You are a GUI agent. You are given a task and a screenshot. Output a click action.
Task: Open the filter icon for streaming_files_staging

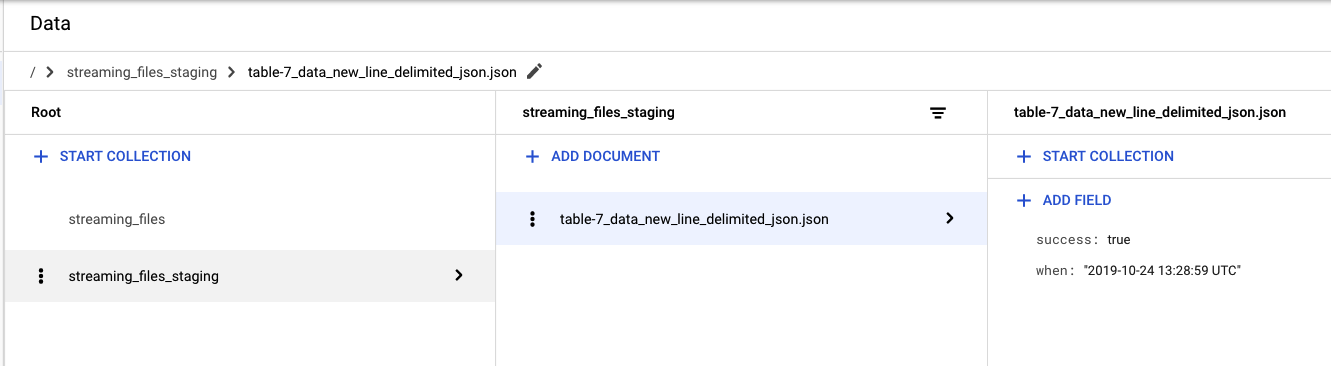coord(938,113)
